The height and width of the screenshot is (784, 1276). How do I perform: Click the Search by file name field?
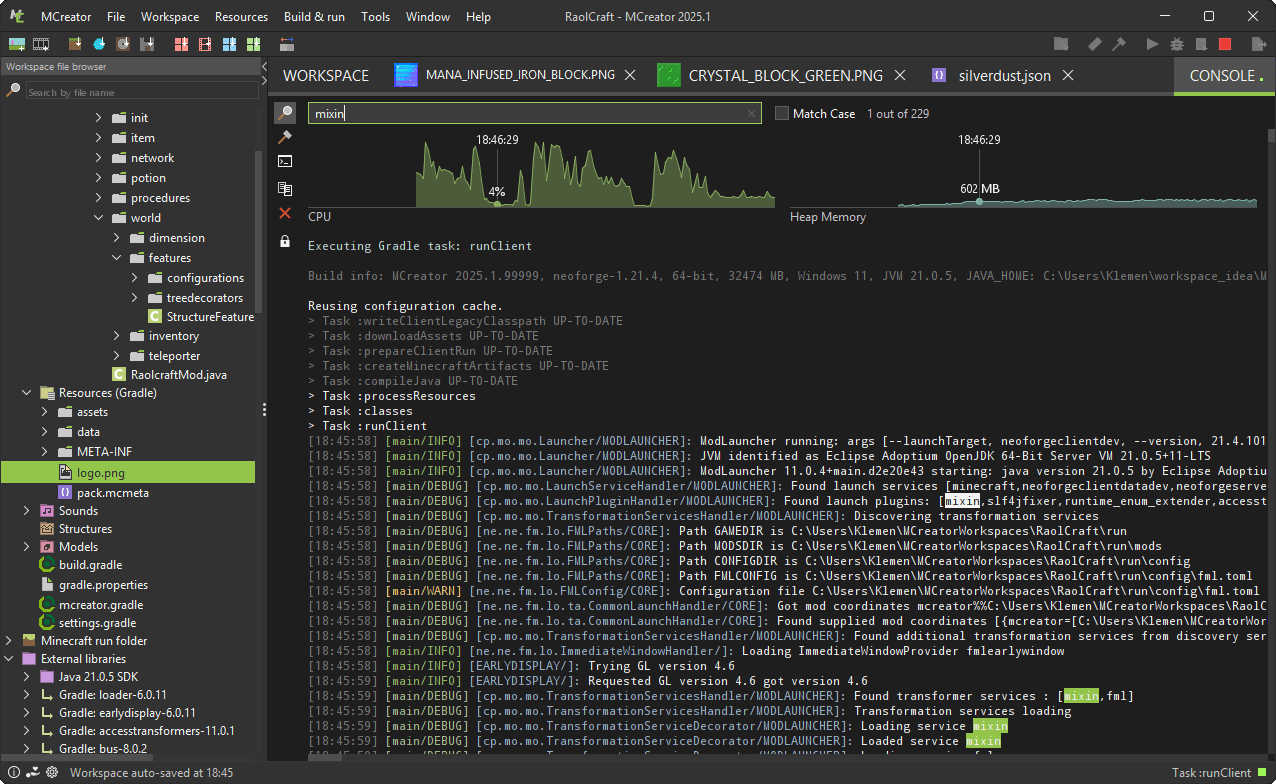[141, 92]
